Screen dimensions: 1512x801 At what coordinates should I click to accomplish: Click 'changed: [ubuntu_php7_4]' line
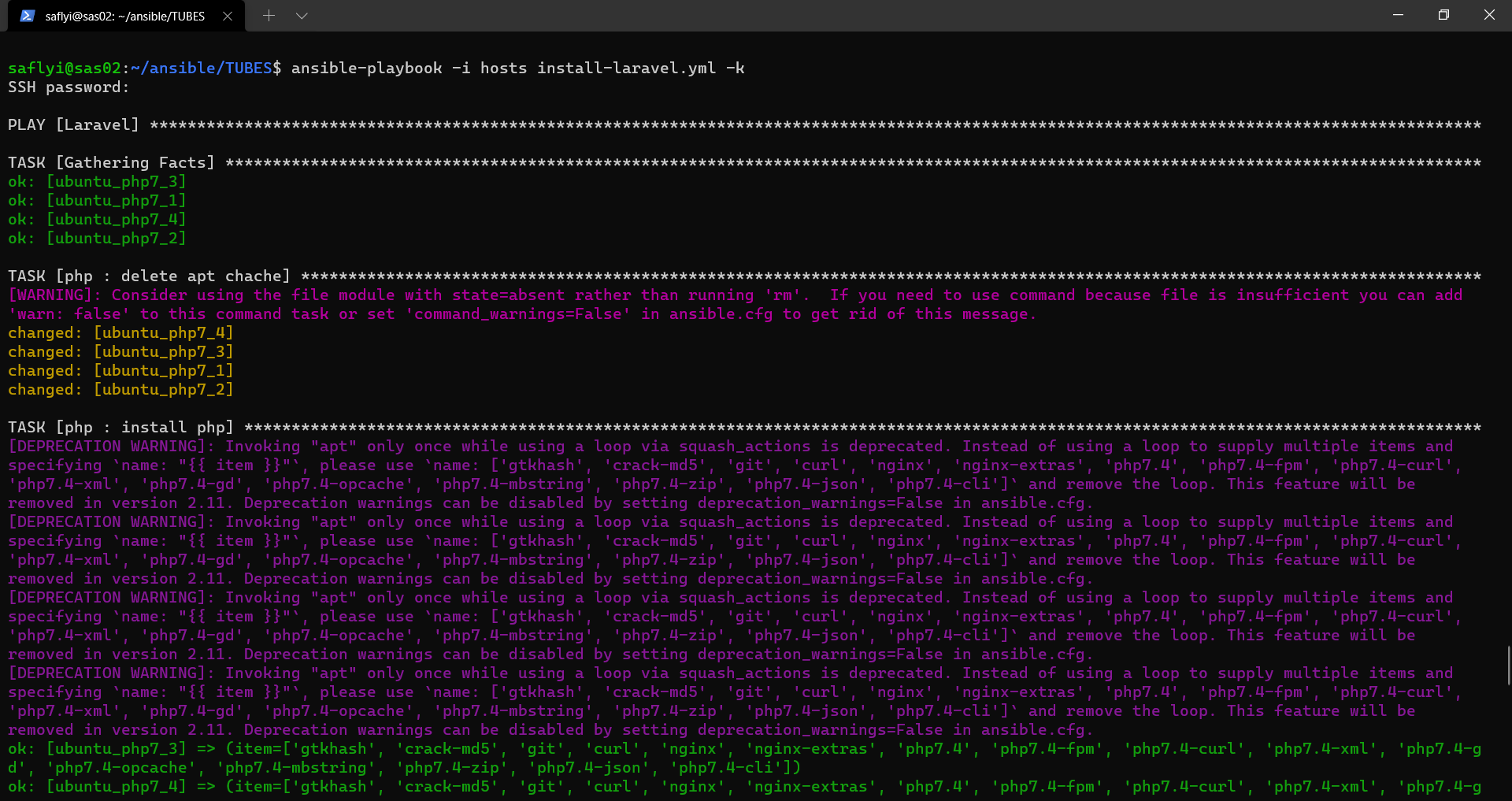pos(120,332)
